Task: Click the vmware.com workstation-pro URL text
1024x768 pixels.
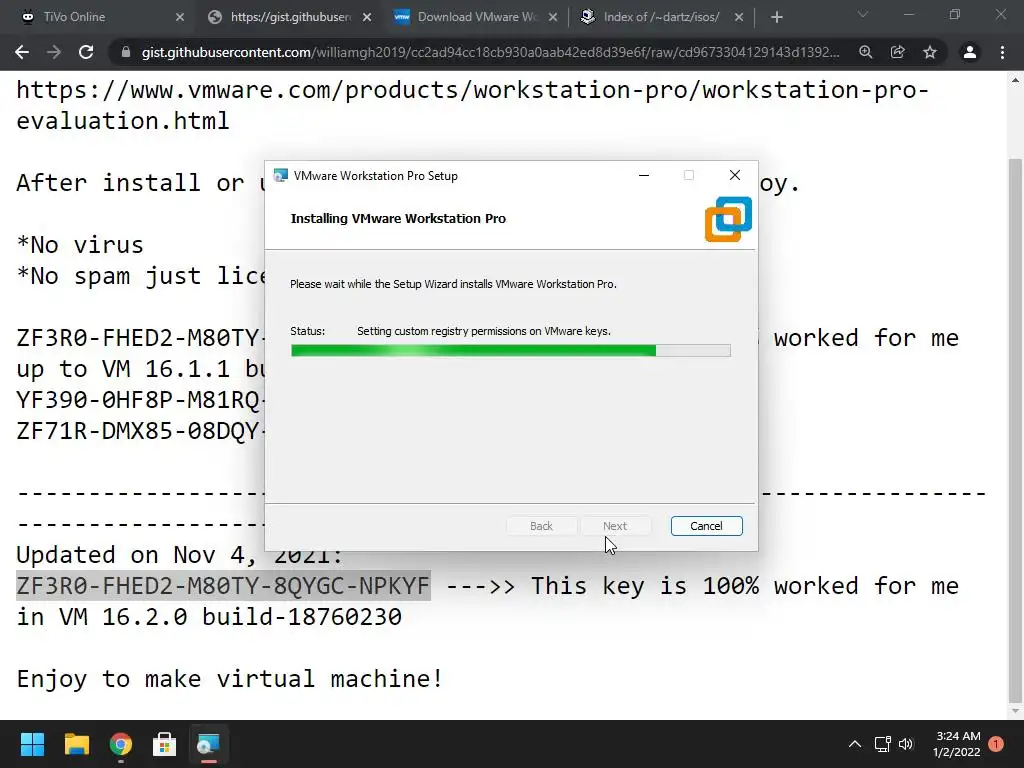Action: [472, 105]
